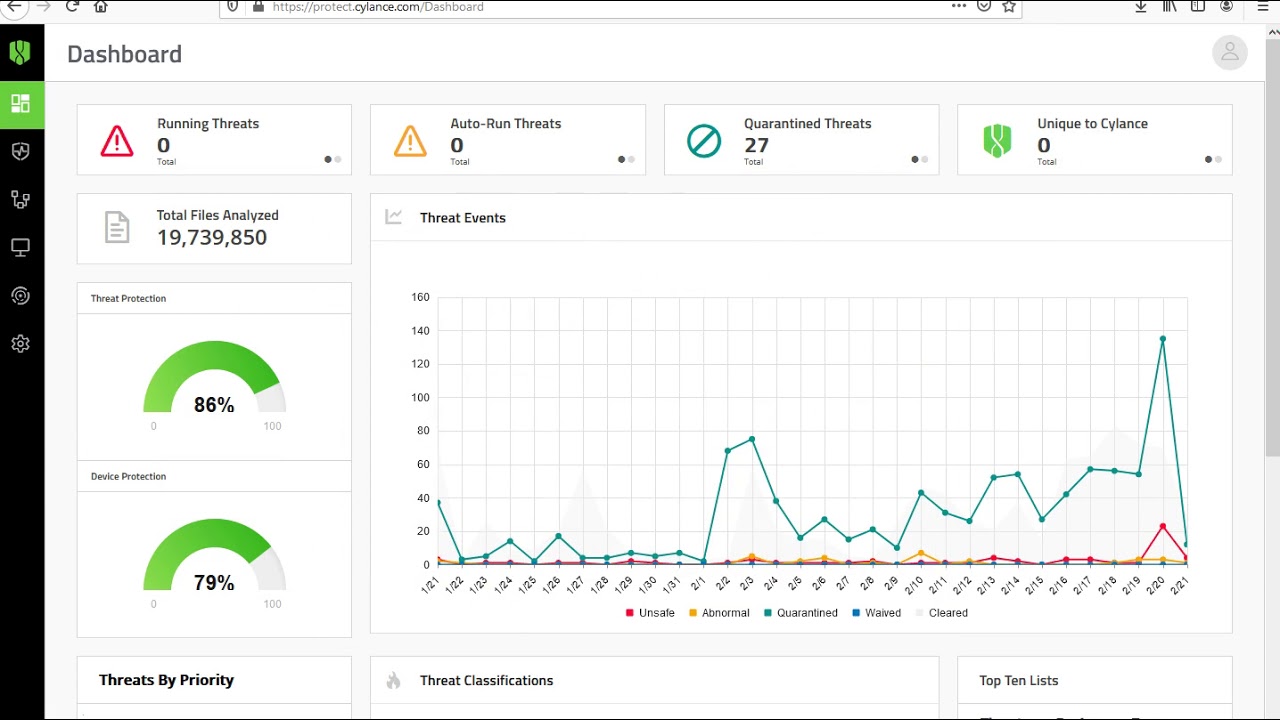Click the red Unsafe peak point on 2/20

click(1162, 526)
